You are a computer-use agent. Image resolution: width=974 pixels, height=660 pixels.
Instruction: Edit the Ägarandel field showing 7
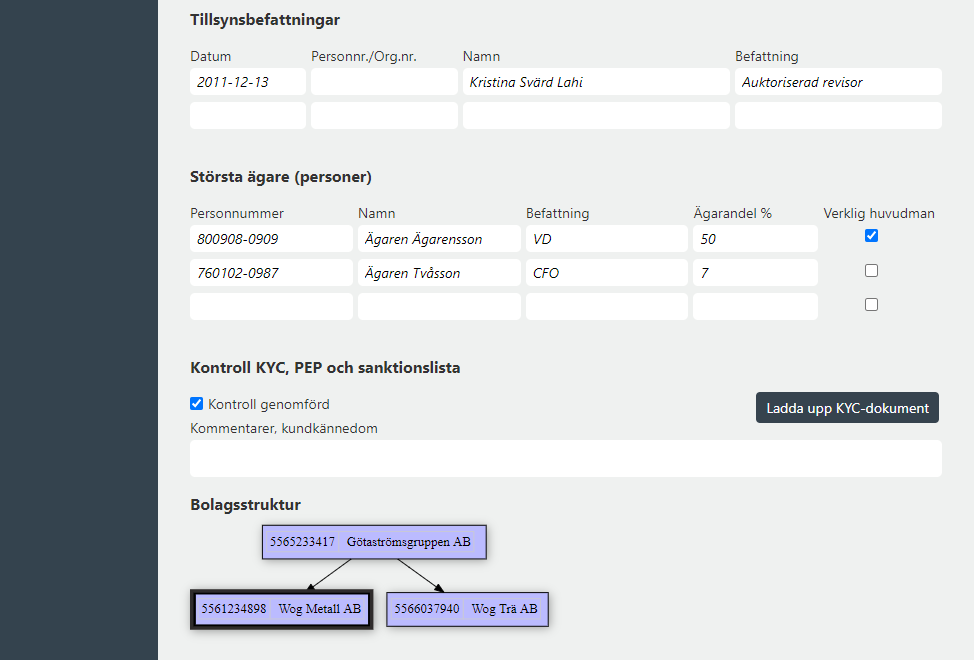(755, 273)
